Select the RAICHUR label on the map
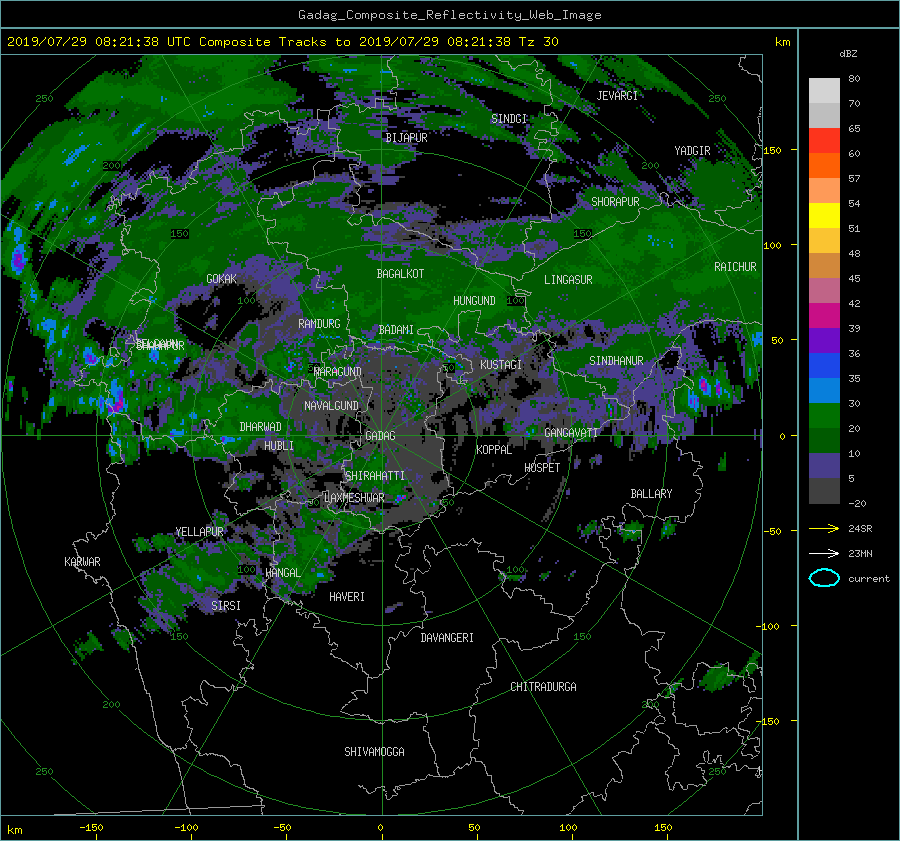This screenshot has height=841, width=900. [735, 267]
